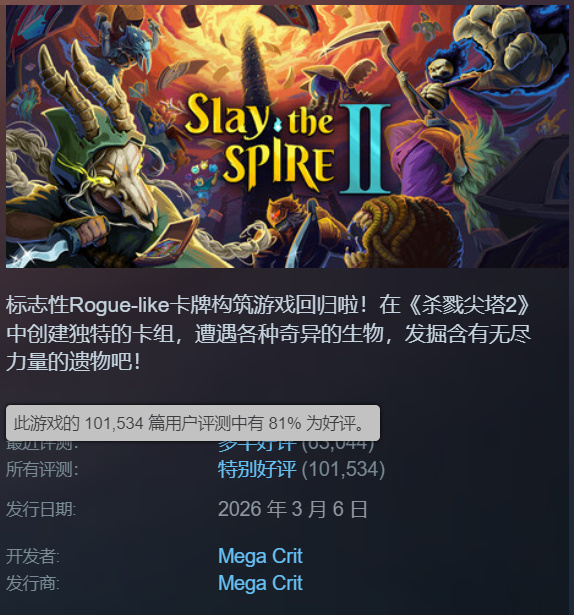The image size is (574, 615).
Task: Open the 特别好评 all reviews link
Action: tap(257, 469)
